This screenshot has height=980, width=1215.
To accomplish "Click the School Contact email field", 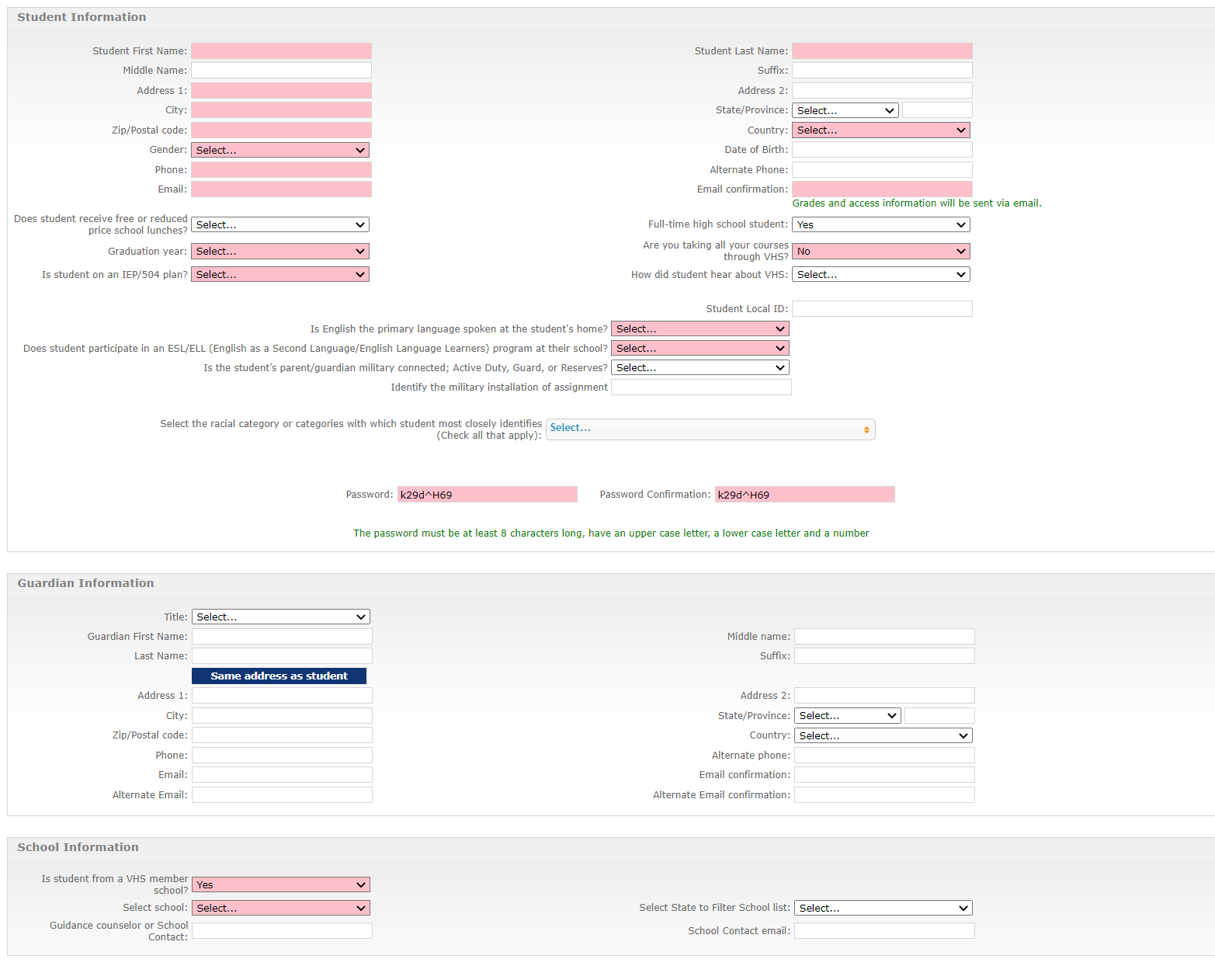I will point(883,931).
